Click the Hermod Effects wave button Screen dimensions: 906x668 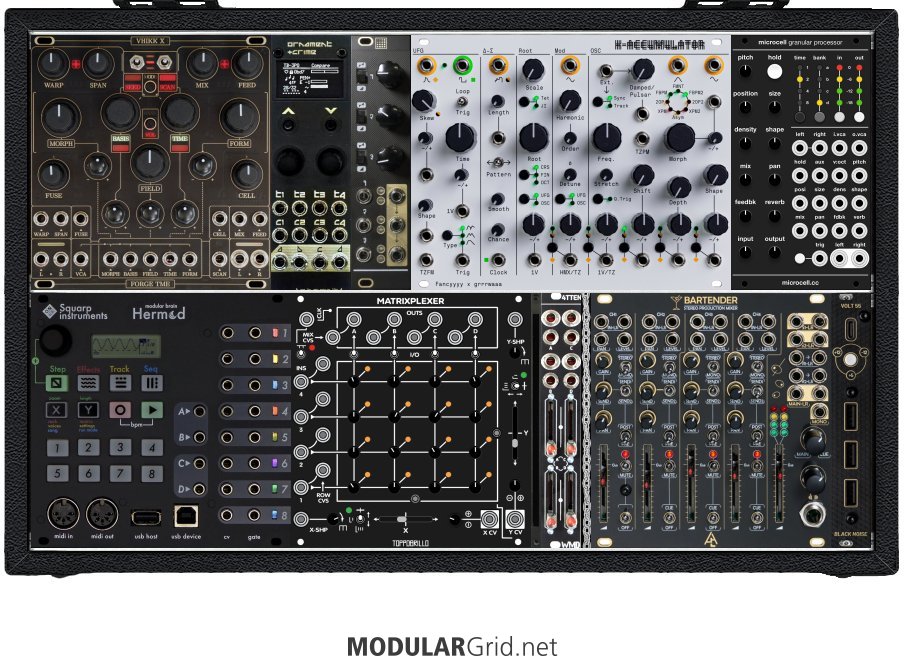tap(88, 383)
